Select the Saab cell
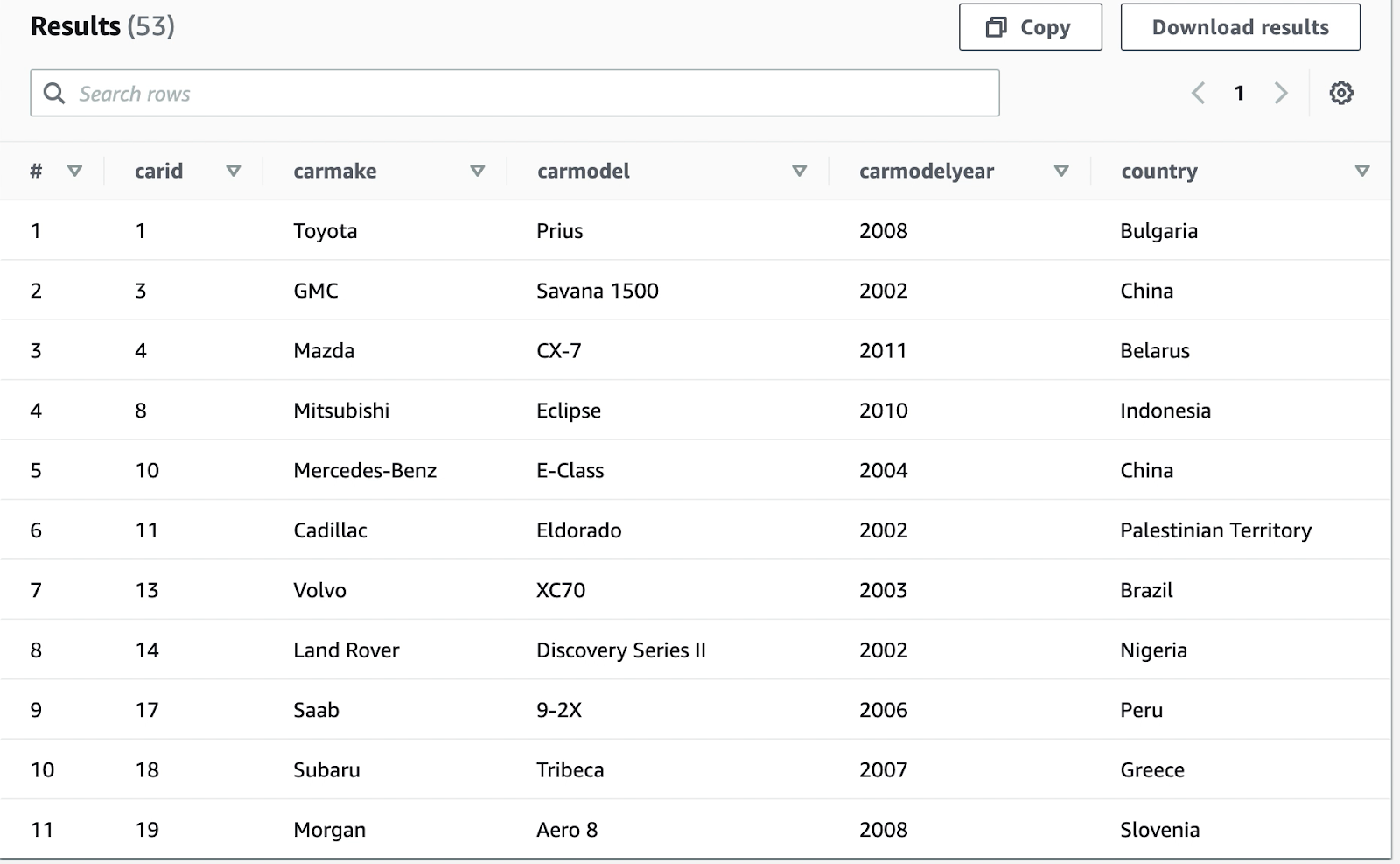Viewport: 1400px width, 864px height. click(x=317, y=711)
